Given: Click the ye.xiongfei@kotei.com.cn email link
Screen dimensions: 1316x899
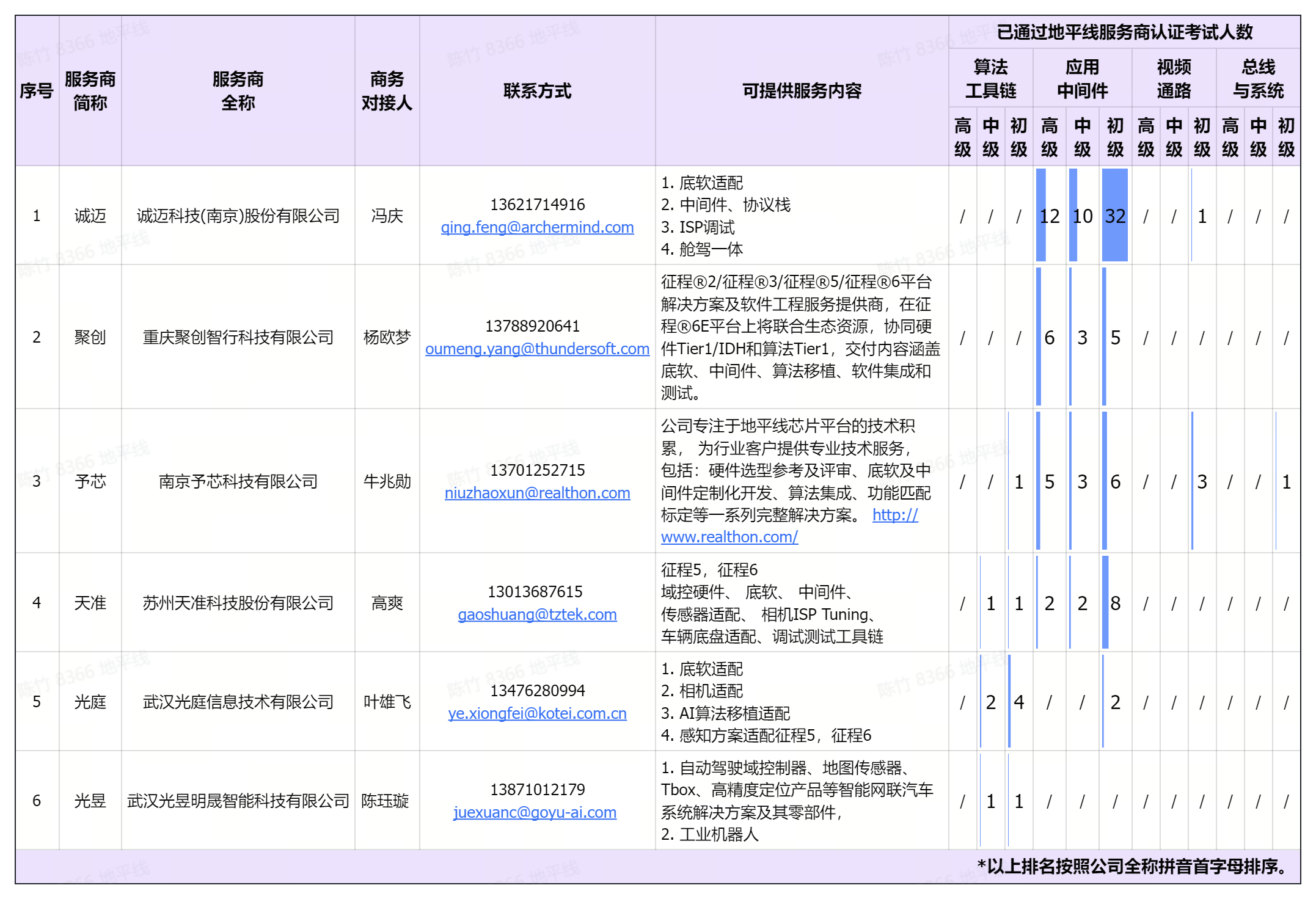Looking at the screenshot, I should [537, 713].
